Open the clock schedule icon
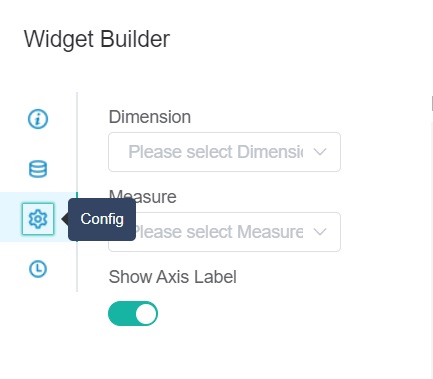Screen dimensions: 433x379 coord(38,269)
